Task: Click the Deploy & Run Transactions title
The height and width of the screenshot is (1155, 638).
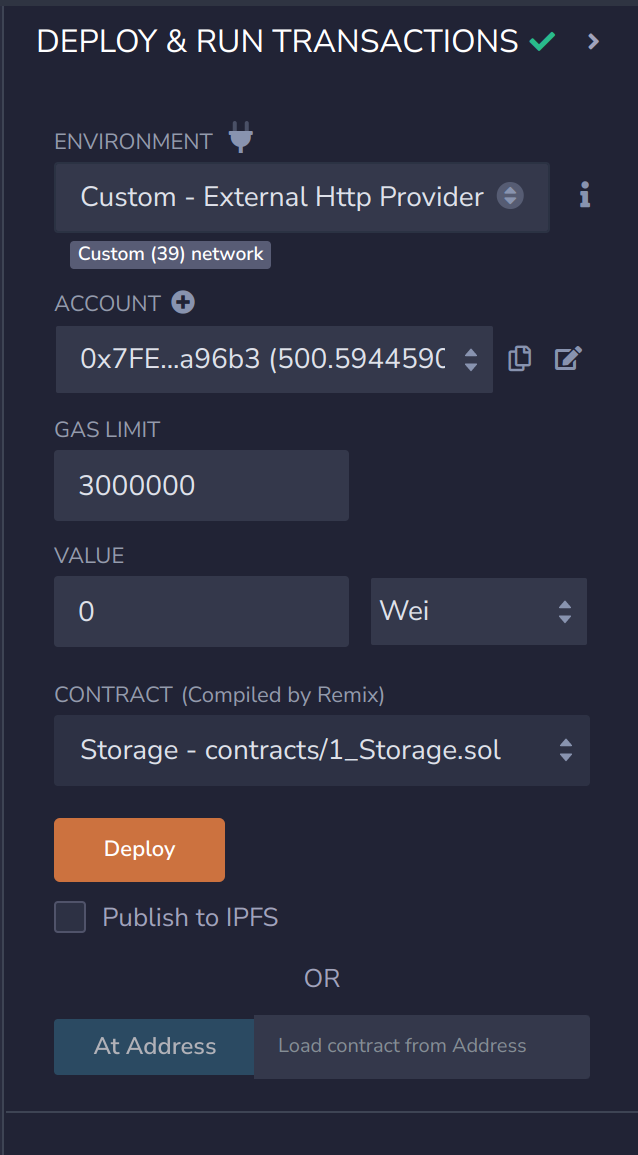Action: click(x=277, y=42)
